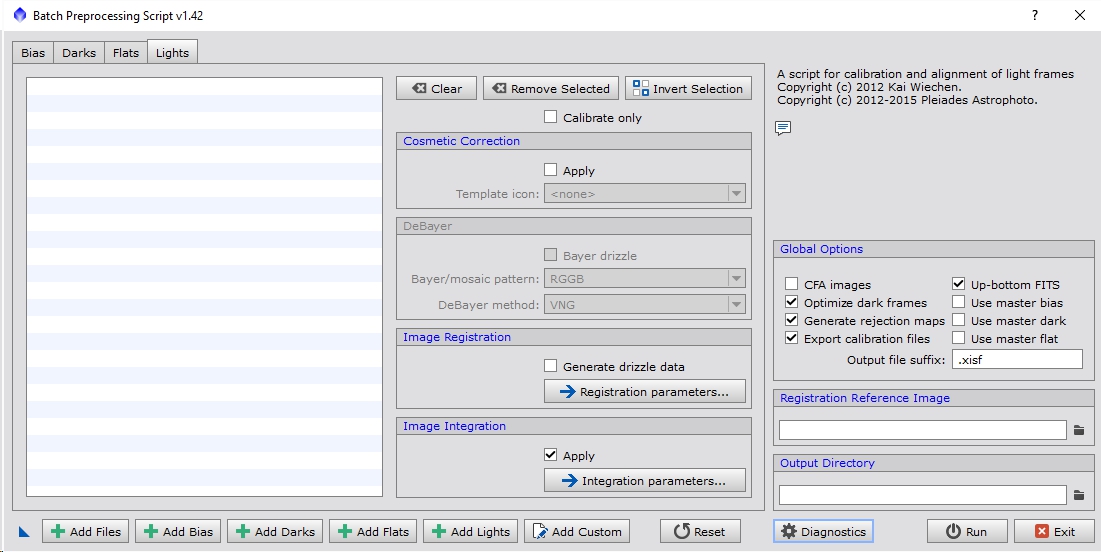Switch to the Darks tab
Image resolution: width=1101 pixels, height=552 pixels.
pyautogui.click(x=79, y=53)
